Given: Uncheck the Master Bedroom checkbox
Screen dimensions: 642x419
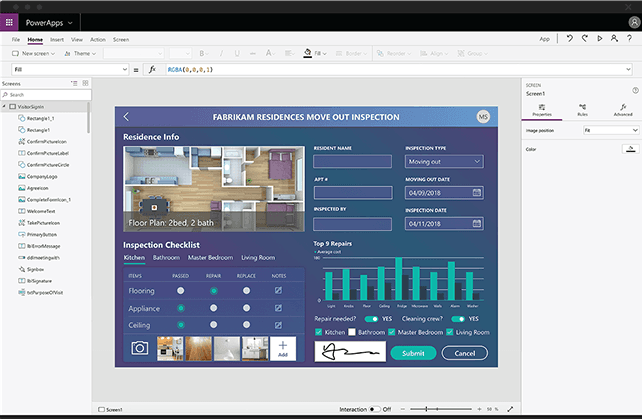Looking at the screenshot, I should pyautogui.click(x=391, y=332).
